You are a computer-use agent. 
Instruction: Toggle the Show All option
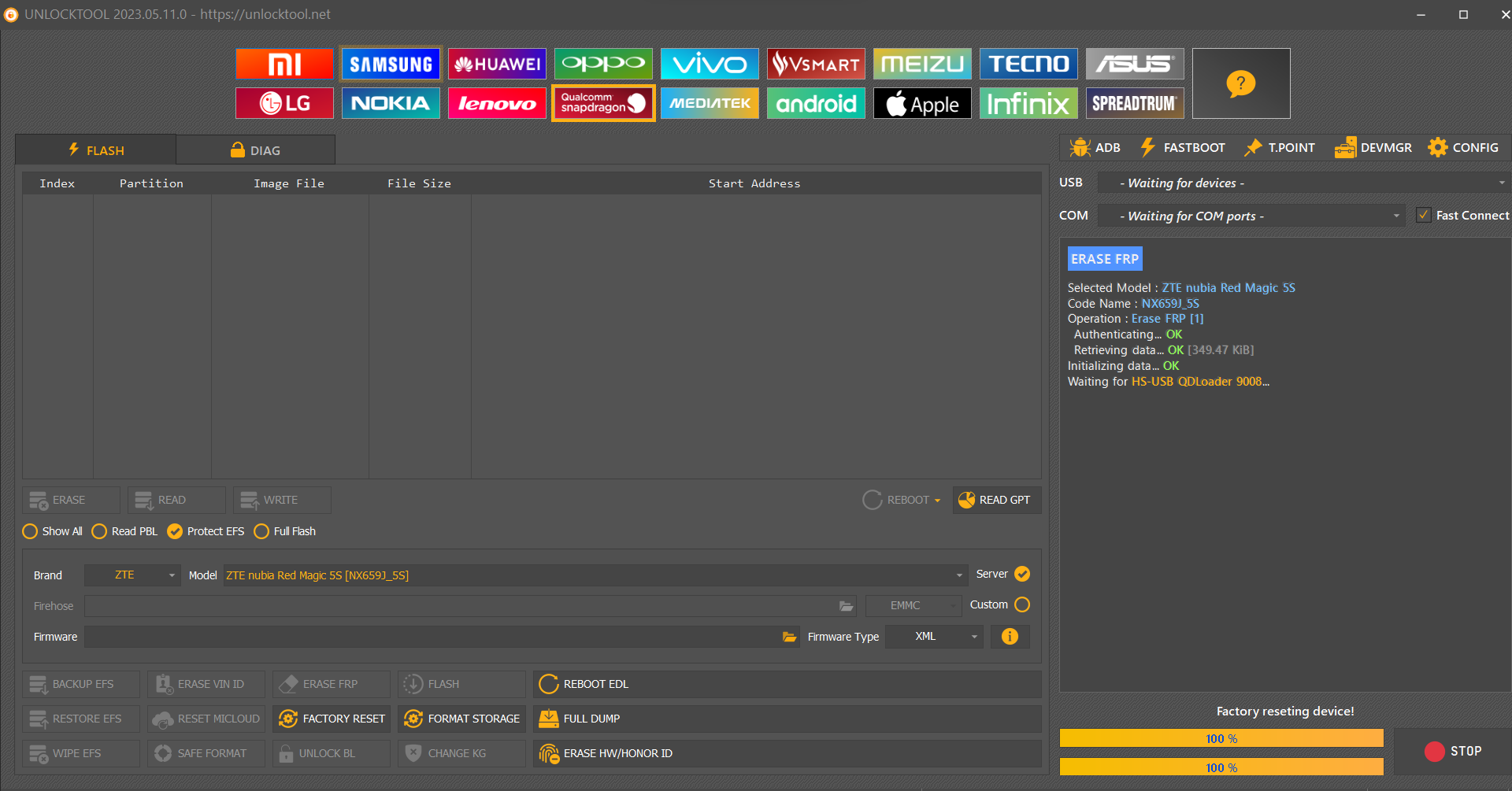click(x=53, y=531)
